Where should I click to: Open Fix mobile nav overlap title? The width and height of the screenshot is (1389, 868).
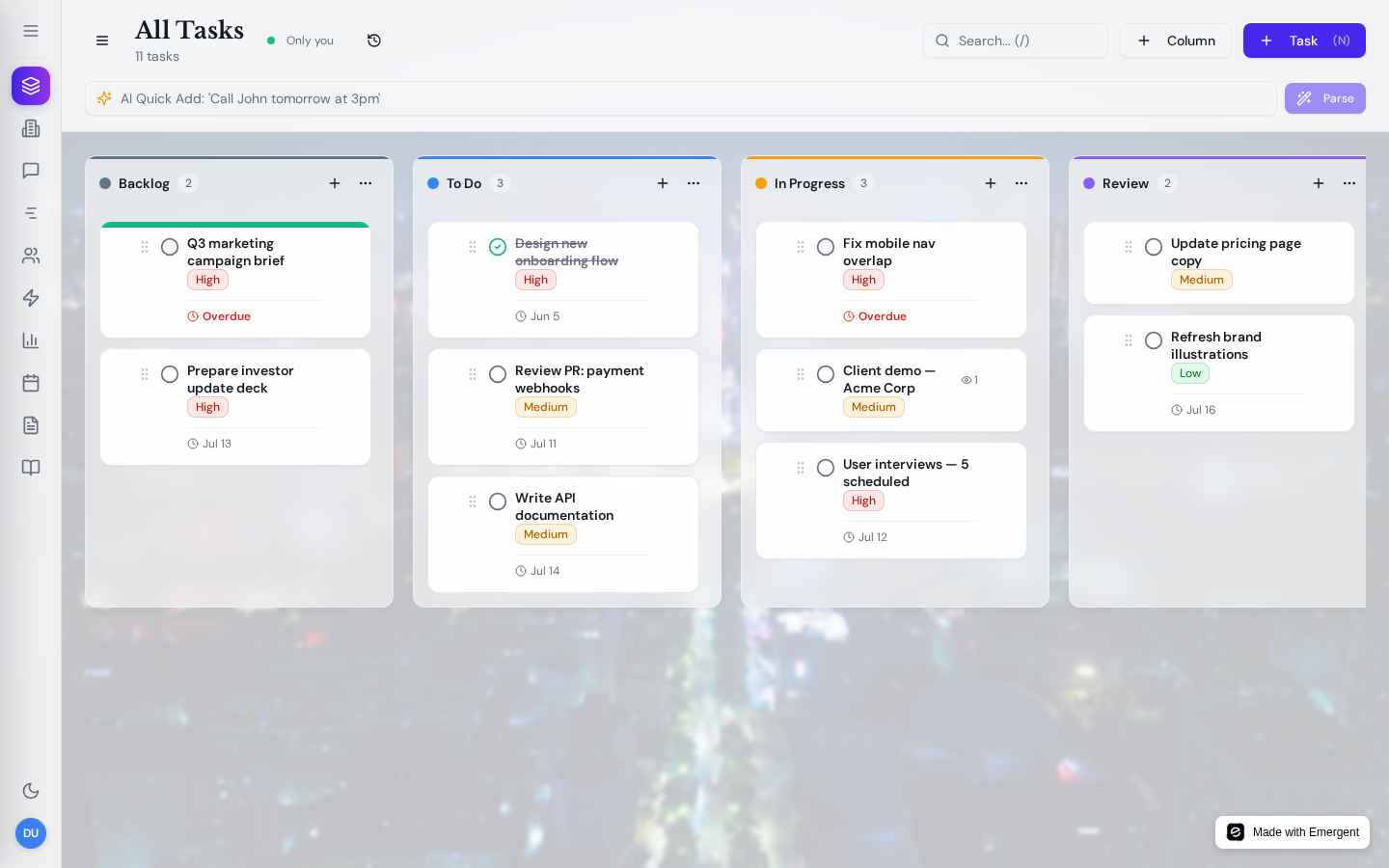point(889,252)
